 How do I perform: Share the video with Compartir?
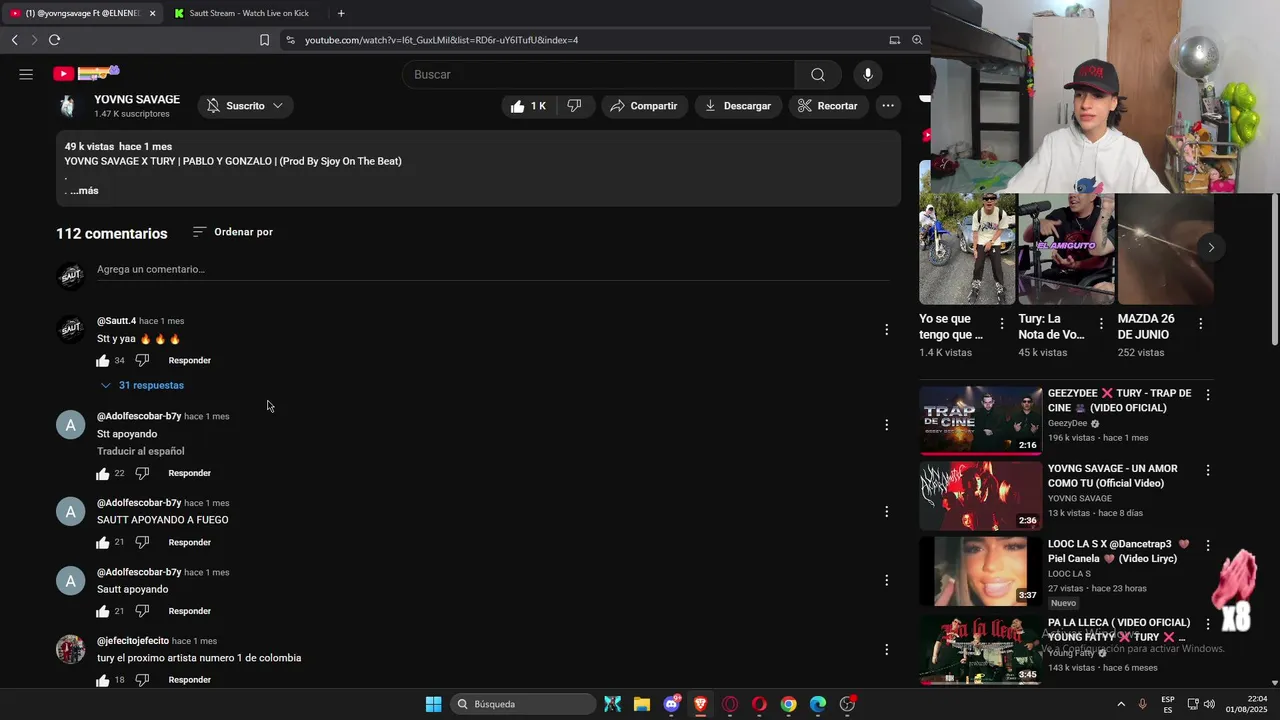point(644,106)
